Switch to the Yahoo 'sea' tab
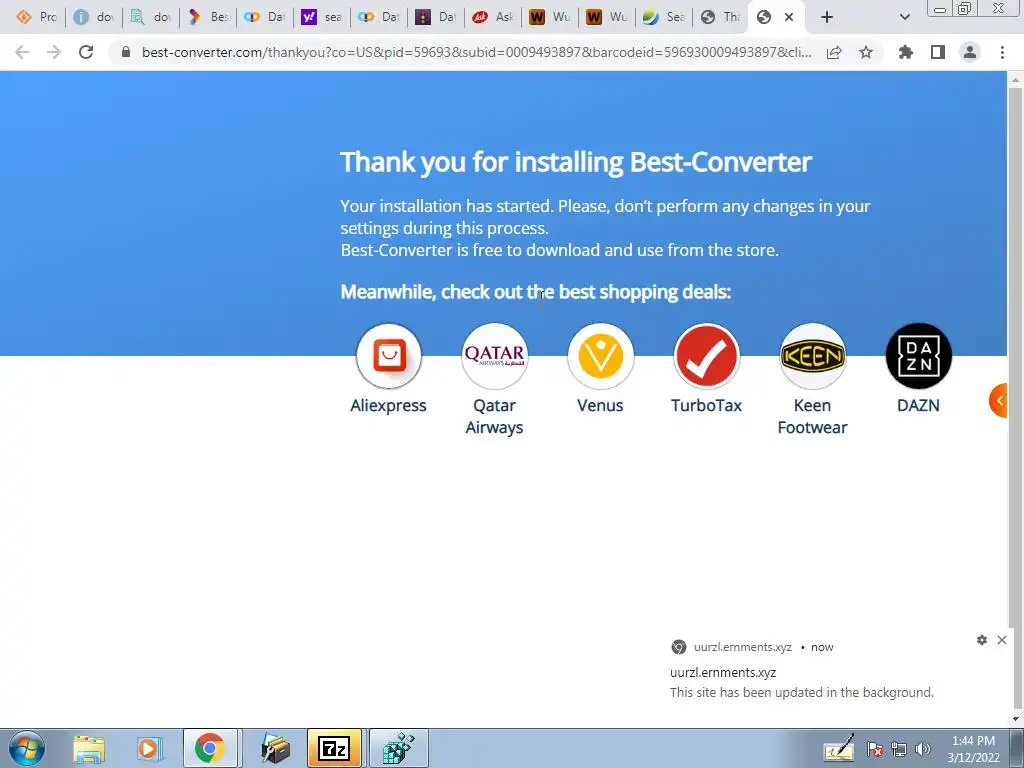 click(x=321, y=17)
